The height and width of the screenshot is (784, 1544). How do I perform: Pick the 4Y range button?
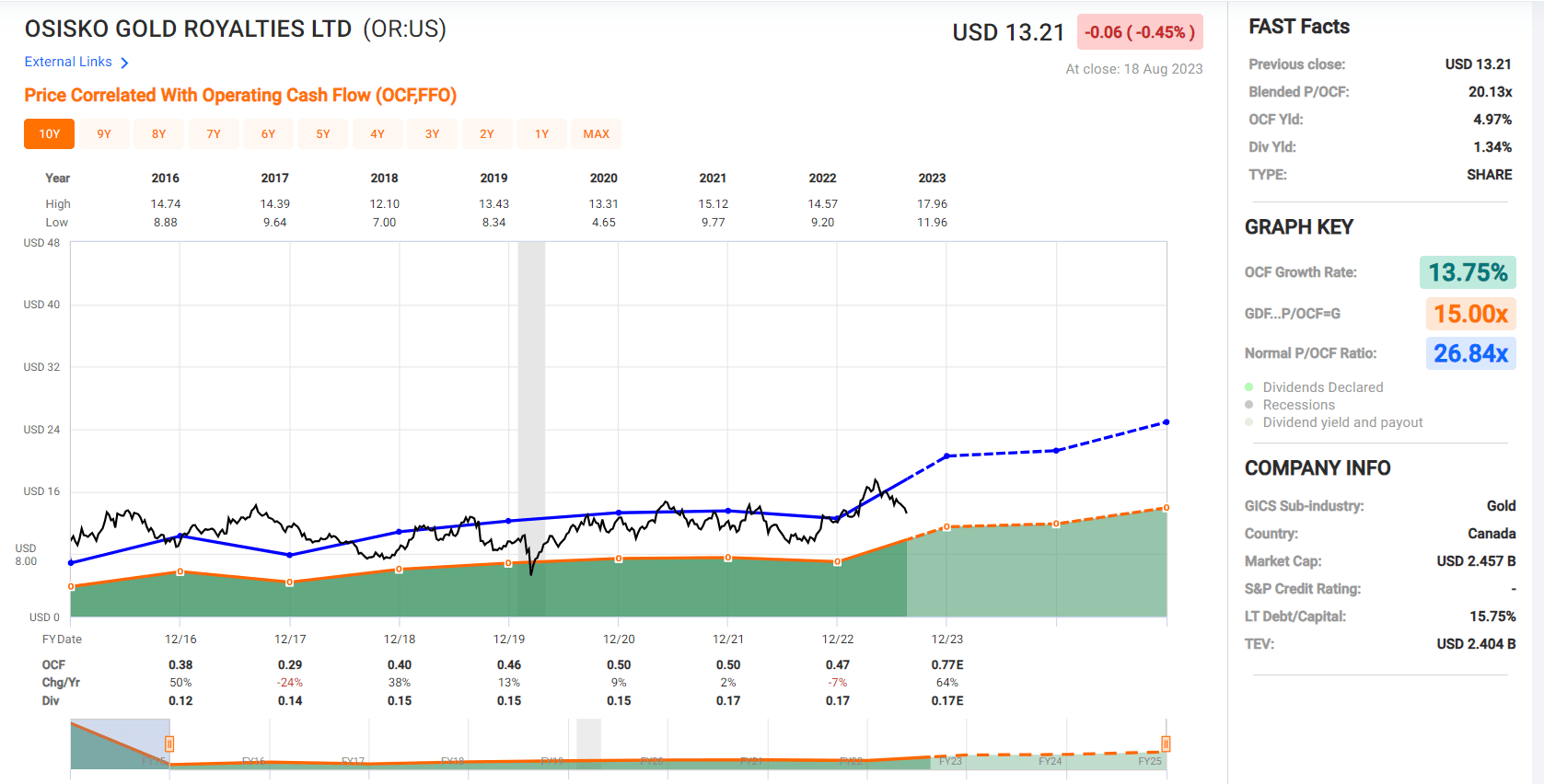point(377,133)
